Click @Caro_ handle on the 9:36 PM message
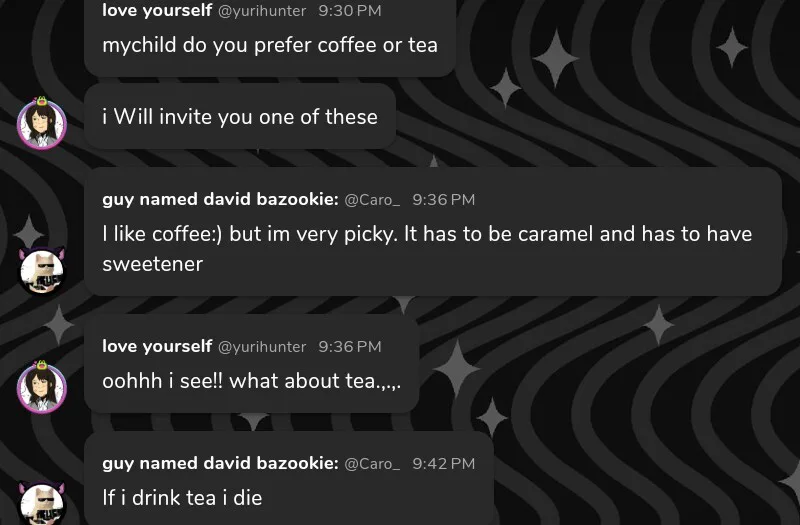Screen dimensions: 800x525 pos(372,200)
